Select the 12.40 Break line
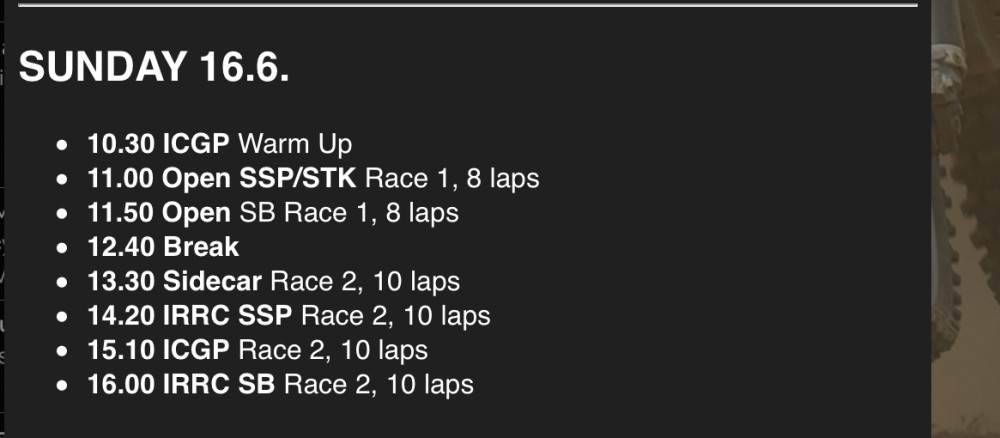The image size is (1000, 438). tap(163, 247)
